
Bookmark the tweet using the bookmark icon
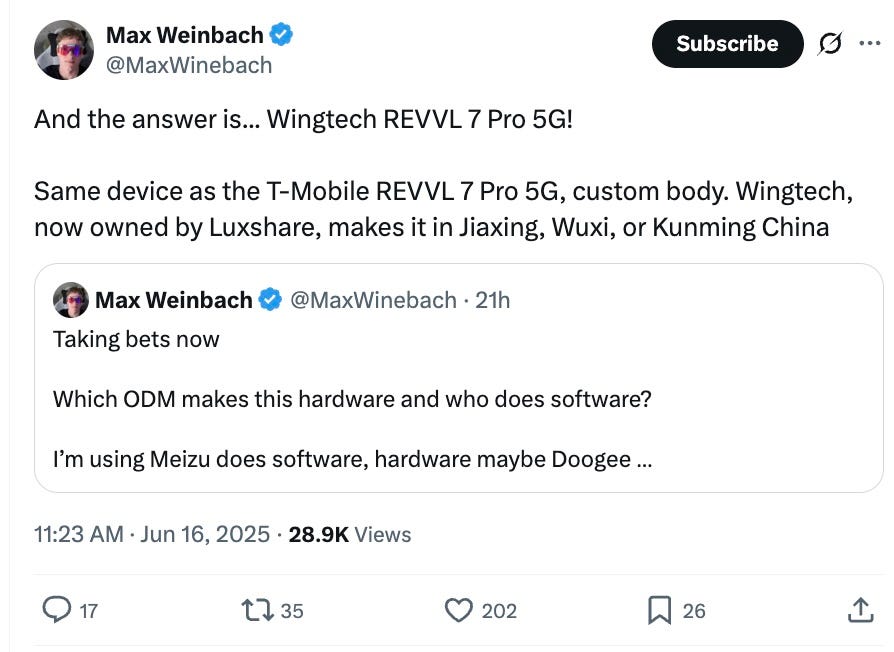pyautogui.click(x=657, y=610)
